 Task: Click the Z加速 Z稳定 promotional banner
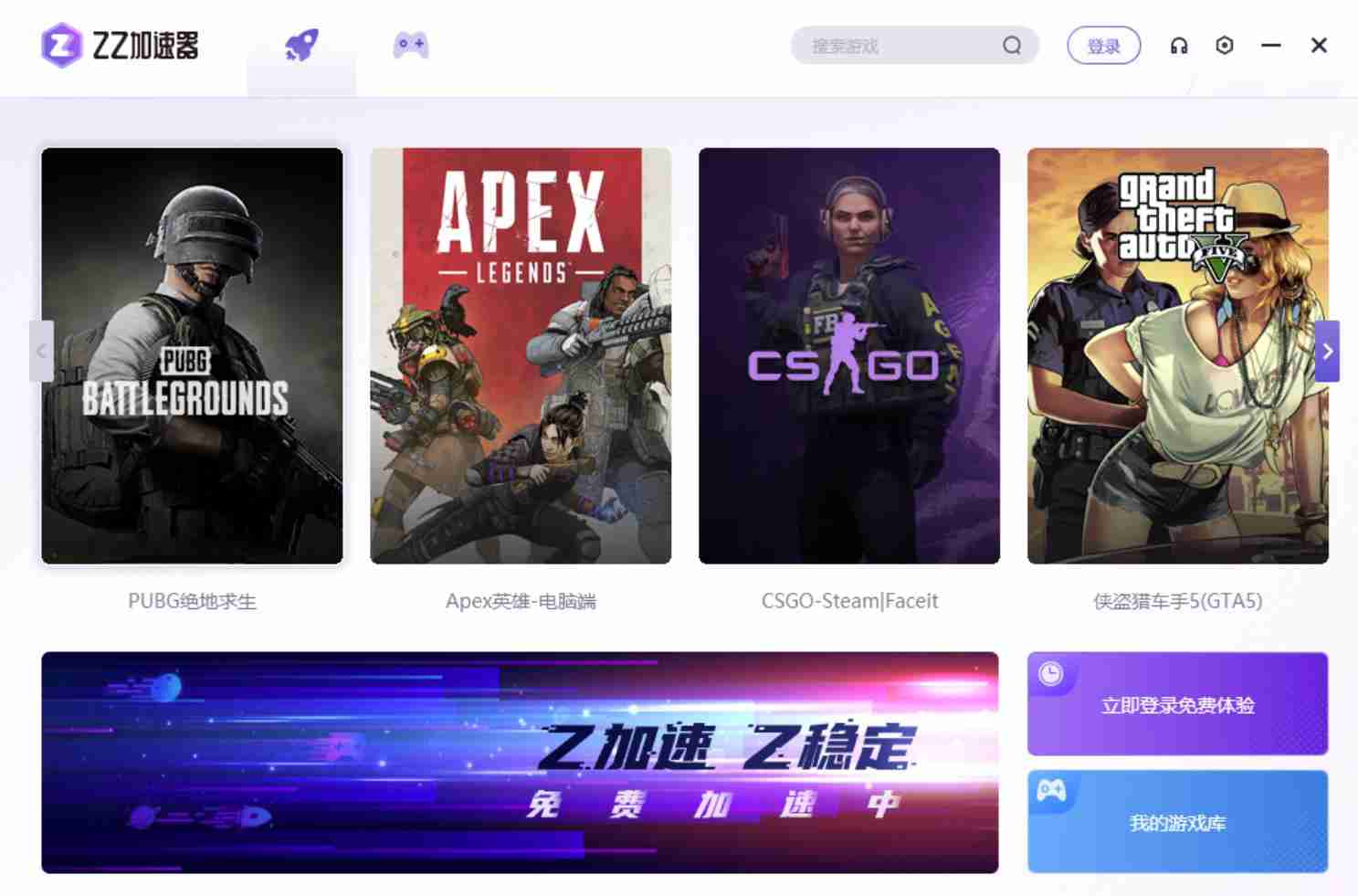520,763
